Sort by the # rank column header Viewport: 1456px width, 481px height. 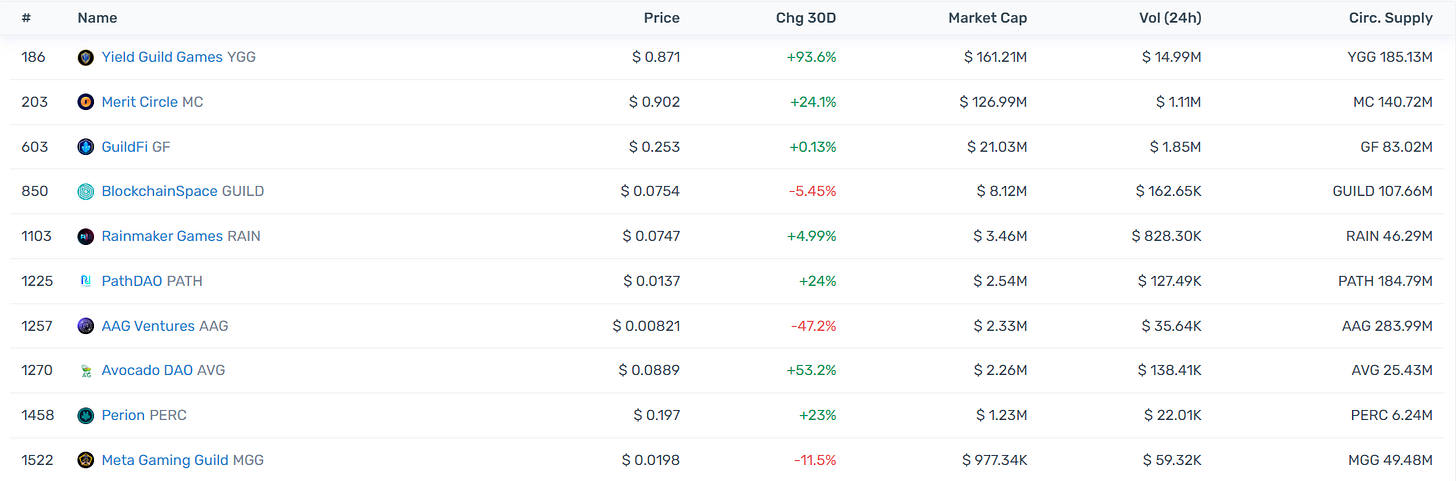click(x=26, y=18)
